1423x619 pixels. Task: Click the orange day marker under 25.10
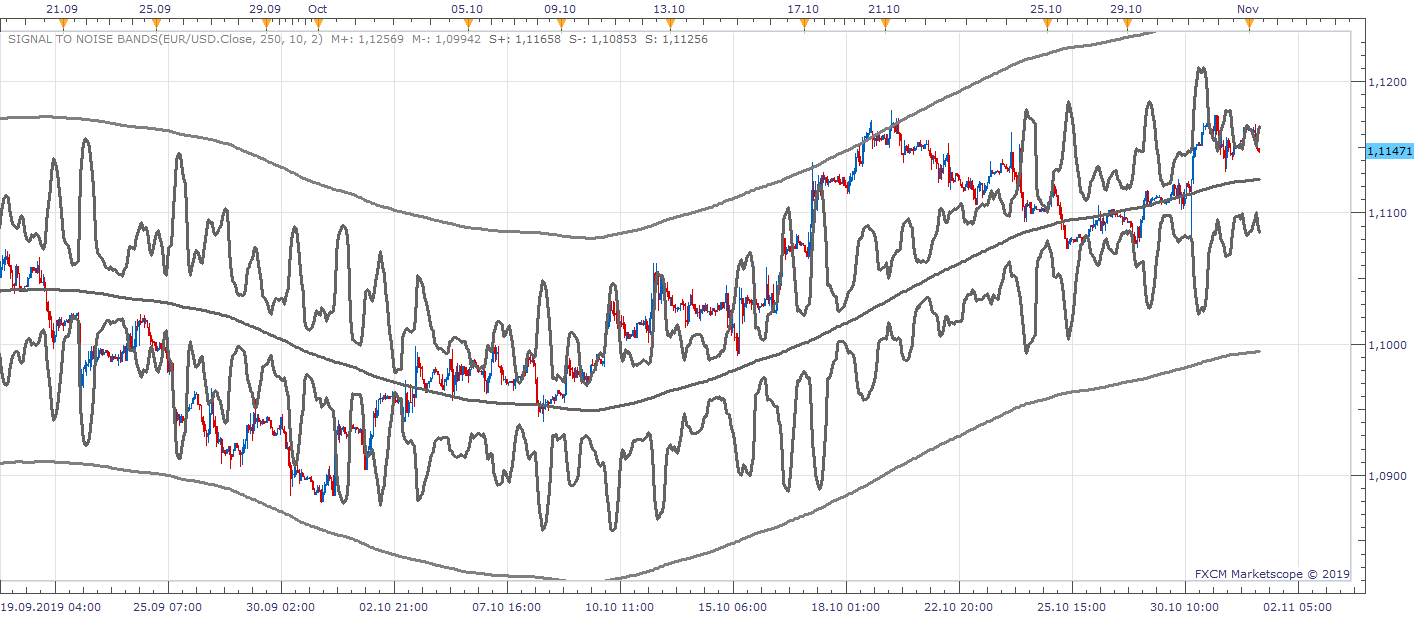(1047, 23)
